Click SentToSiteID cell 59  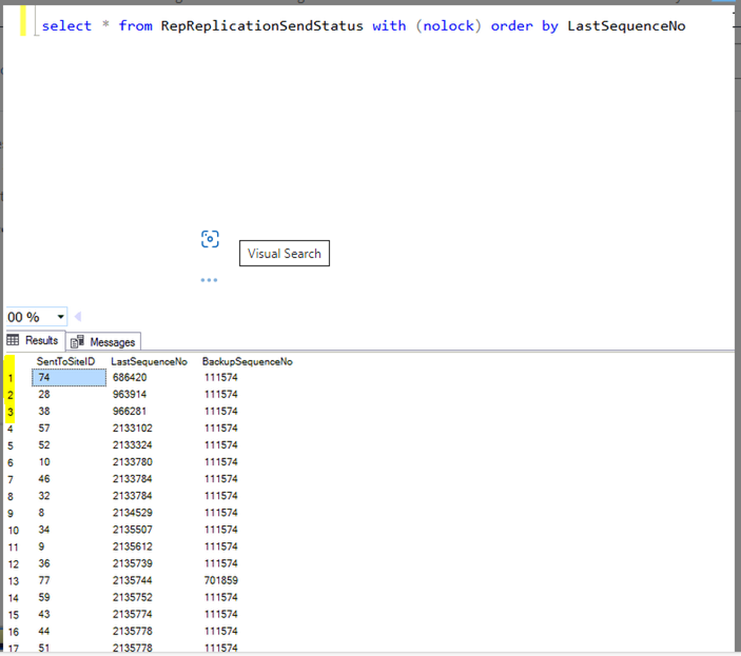[x=44, y=597]
